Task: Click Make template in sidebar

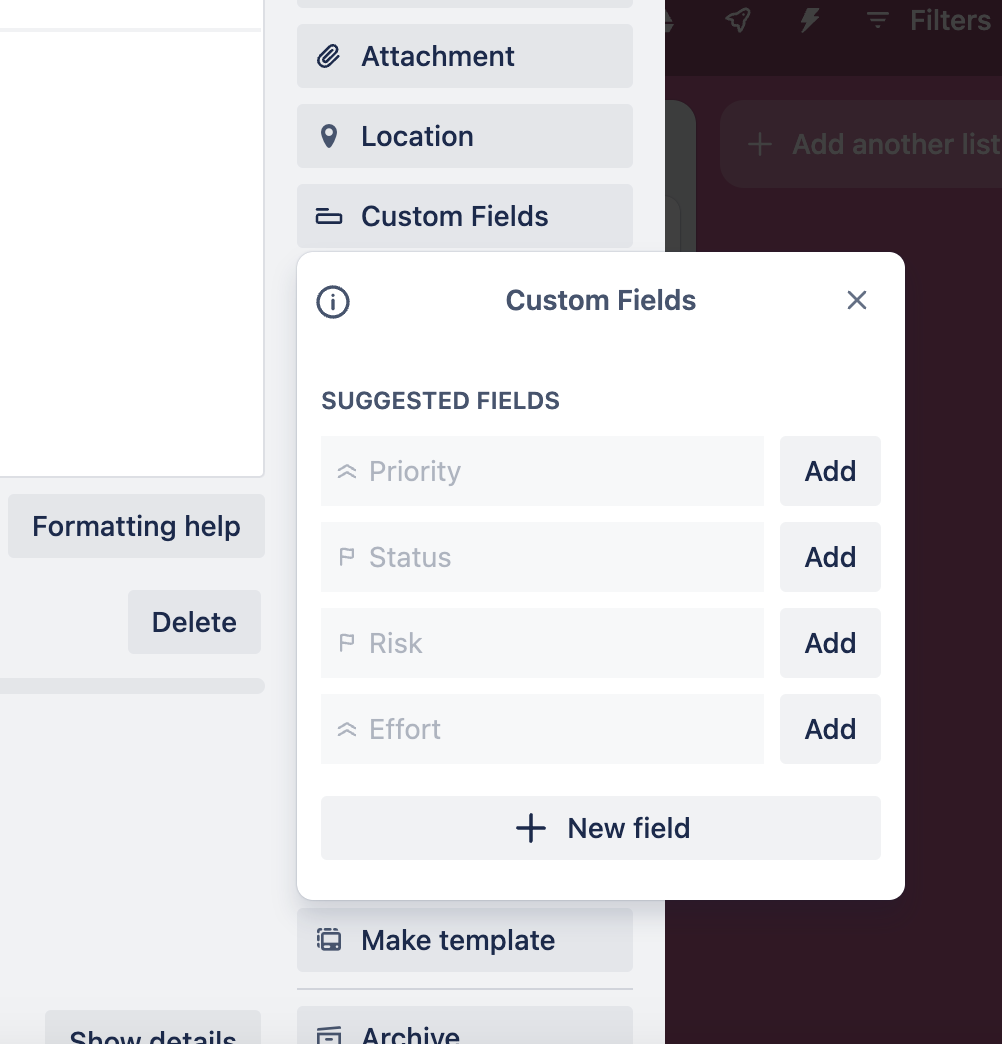Action: click(465, 940)
